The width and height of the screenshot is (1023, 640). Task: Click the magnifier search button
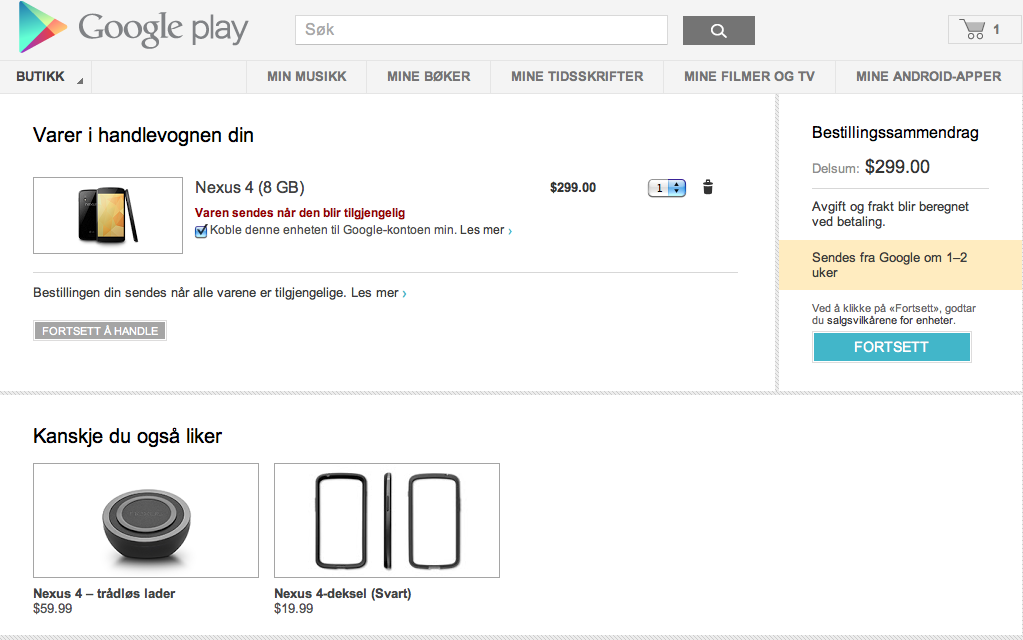(718, 30)
